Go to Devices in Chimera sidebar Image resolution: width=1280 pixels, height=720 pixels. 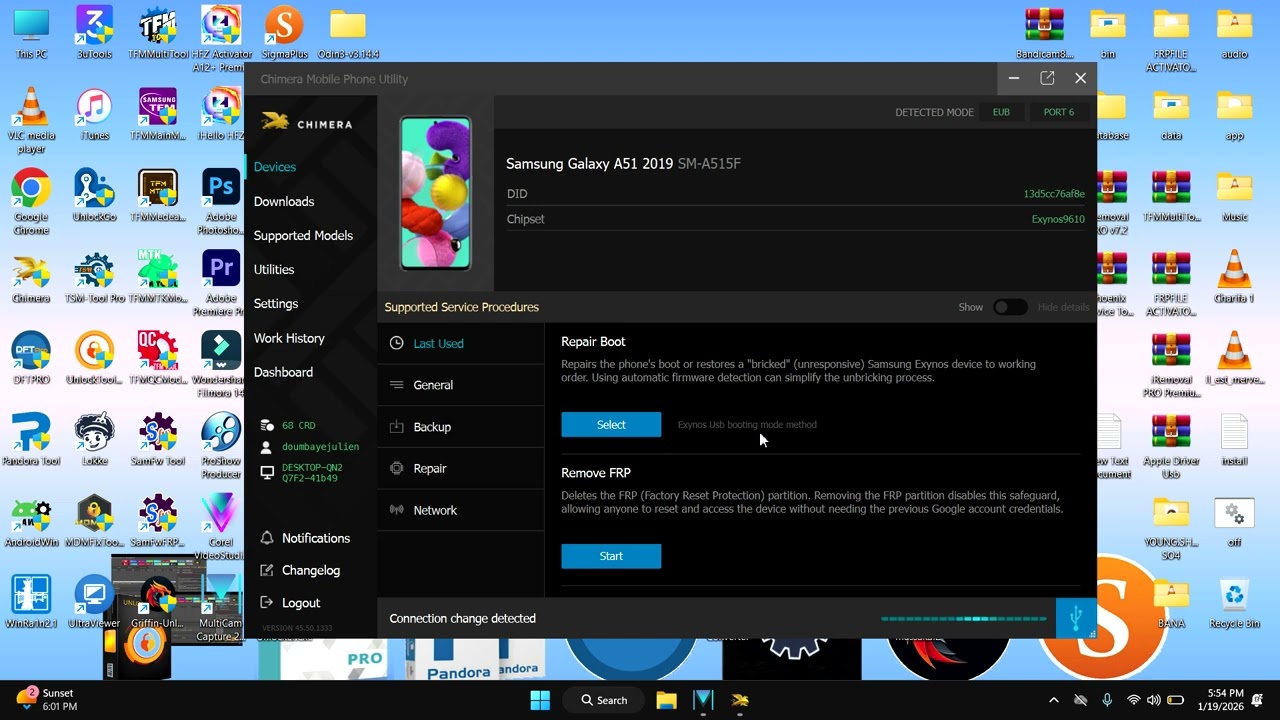tap(275, 167)
